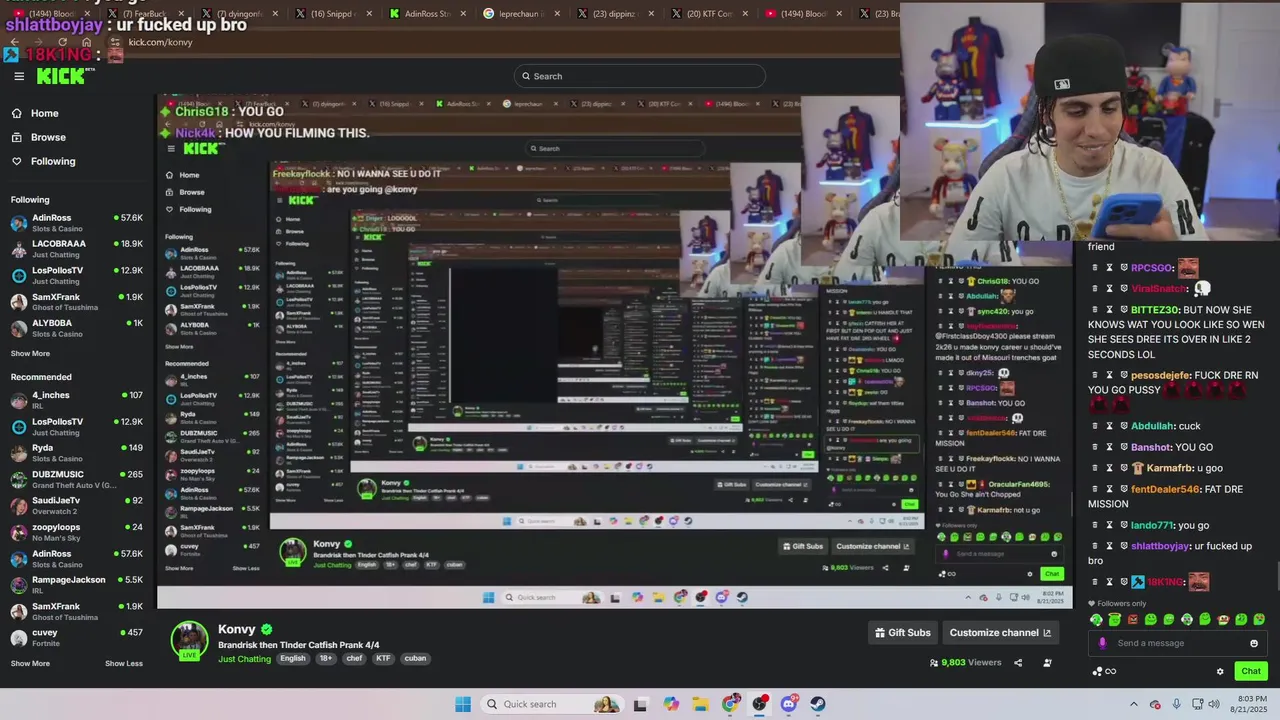Click username ViralSnatch in chat
The height and width of the screenshot is (720, 1280).
pos(1158,288)
